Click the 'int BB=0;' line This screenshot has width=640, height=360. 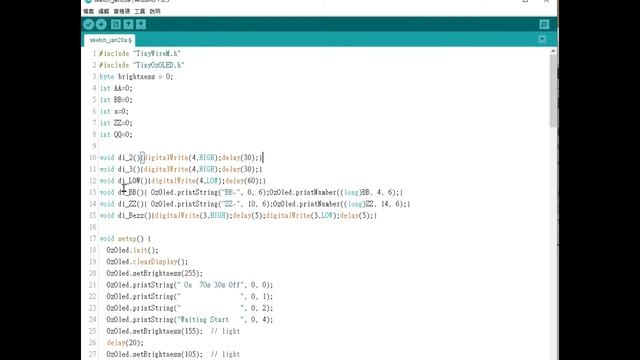point(116,100)
